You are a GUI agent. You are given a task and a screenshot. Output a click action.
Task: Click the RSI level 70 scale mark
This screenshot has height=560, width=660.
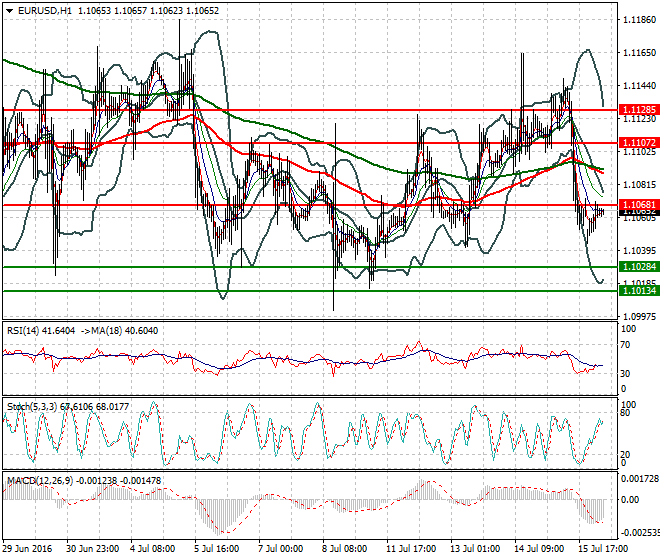[x=627, y=346]
